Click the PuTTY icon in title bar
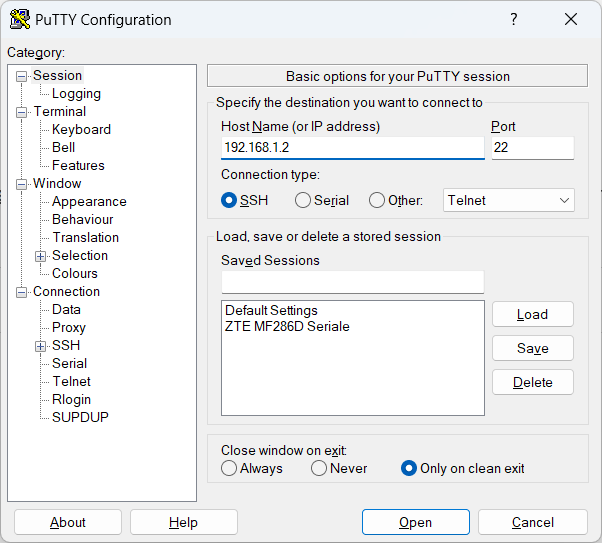Viewport: 602px width, 543px height. pyautogui.click(x=20, y=20)
